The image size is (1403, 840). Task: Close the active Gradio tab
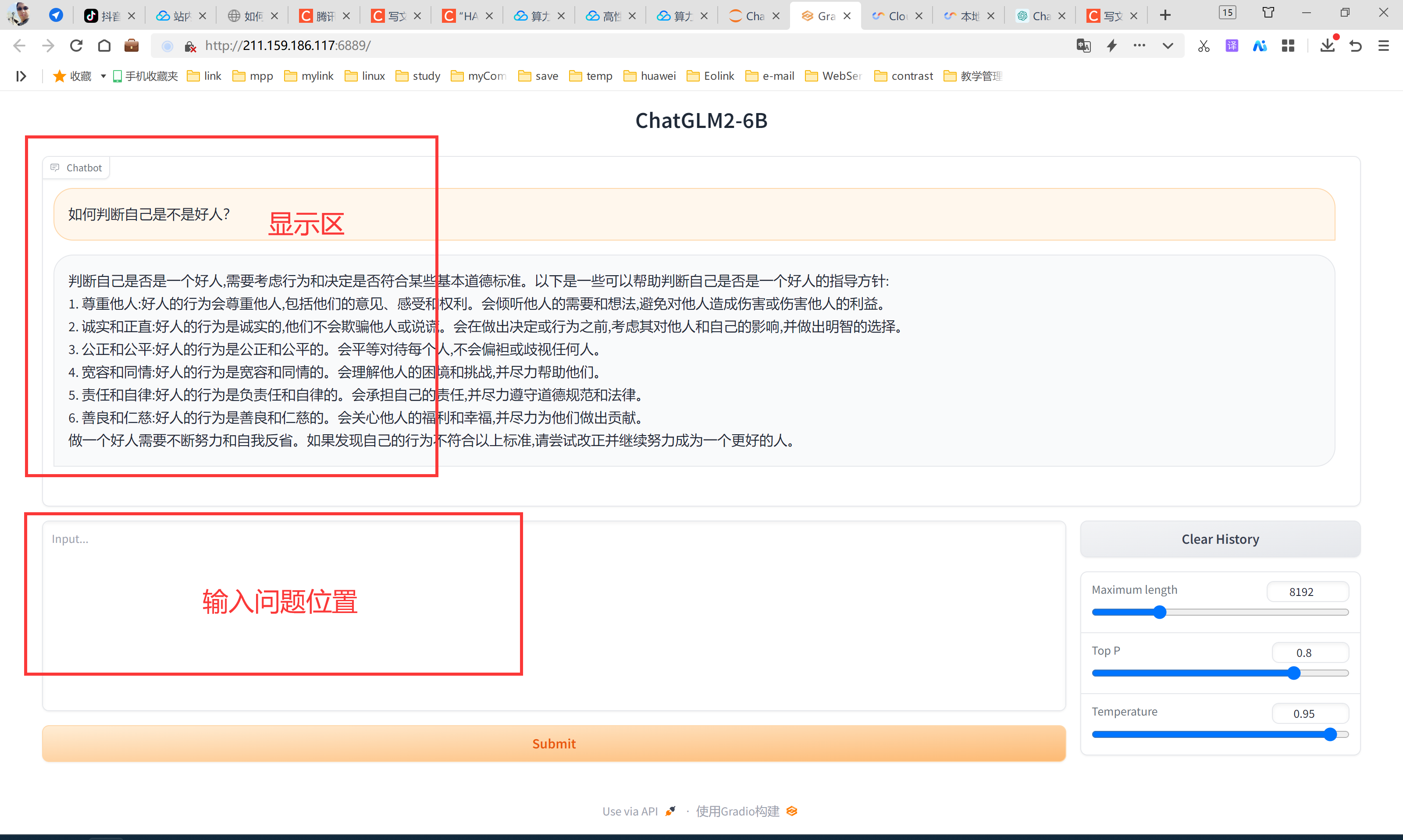847,16
